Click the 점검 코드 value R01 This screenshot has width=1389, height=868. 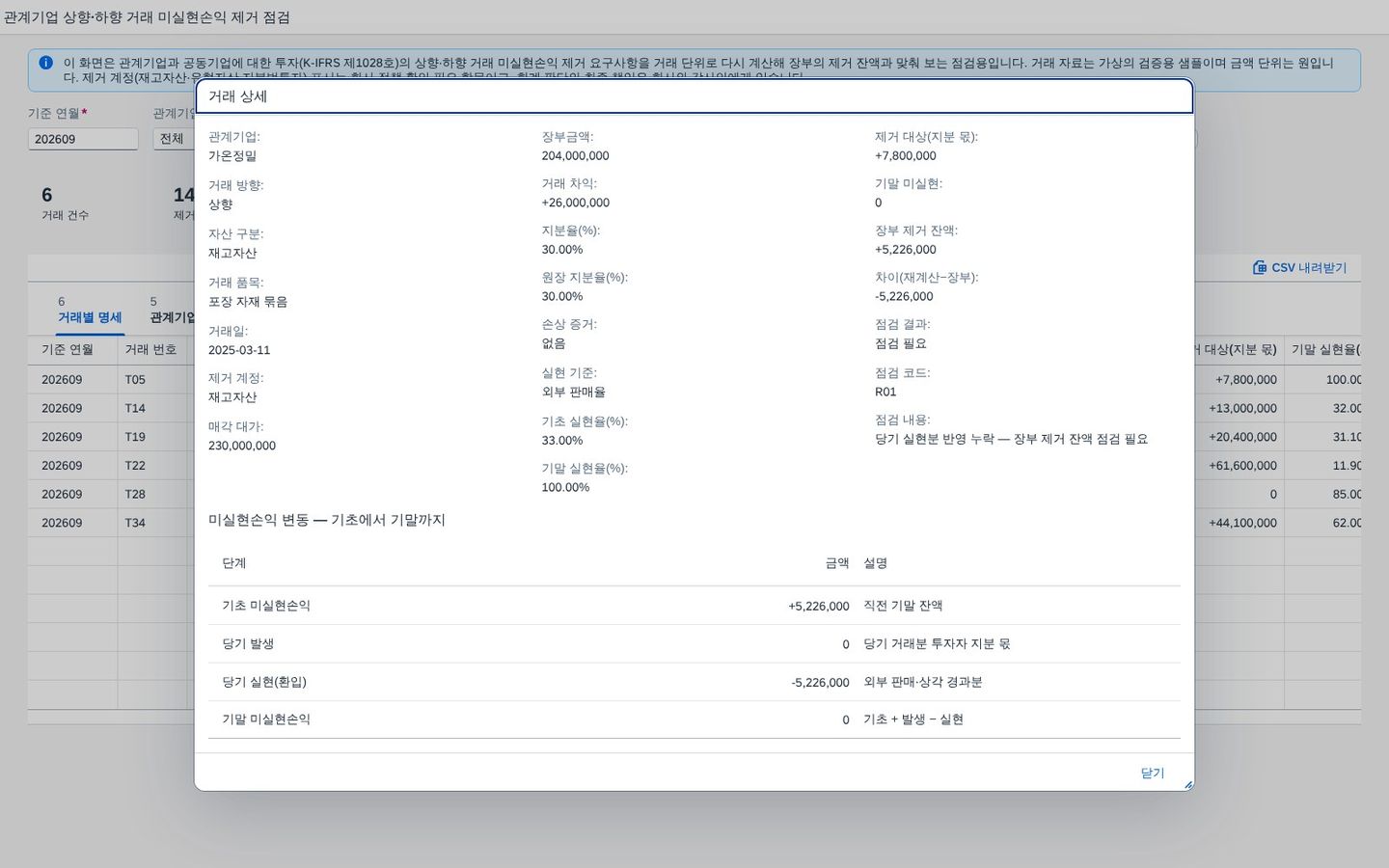pyautogui.click(x=885, y=392)
